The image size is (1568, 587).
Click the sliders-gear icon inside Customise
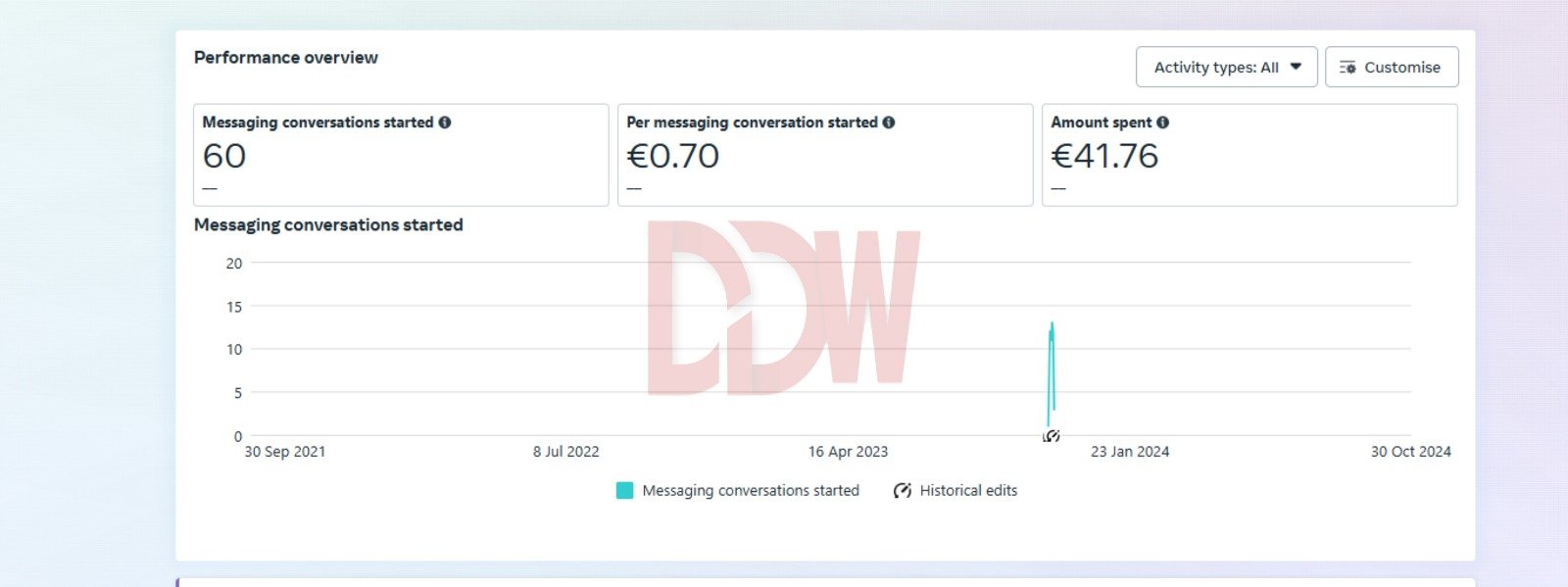(1347, 68)
